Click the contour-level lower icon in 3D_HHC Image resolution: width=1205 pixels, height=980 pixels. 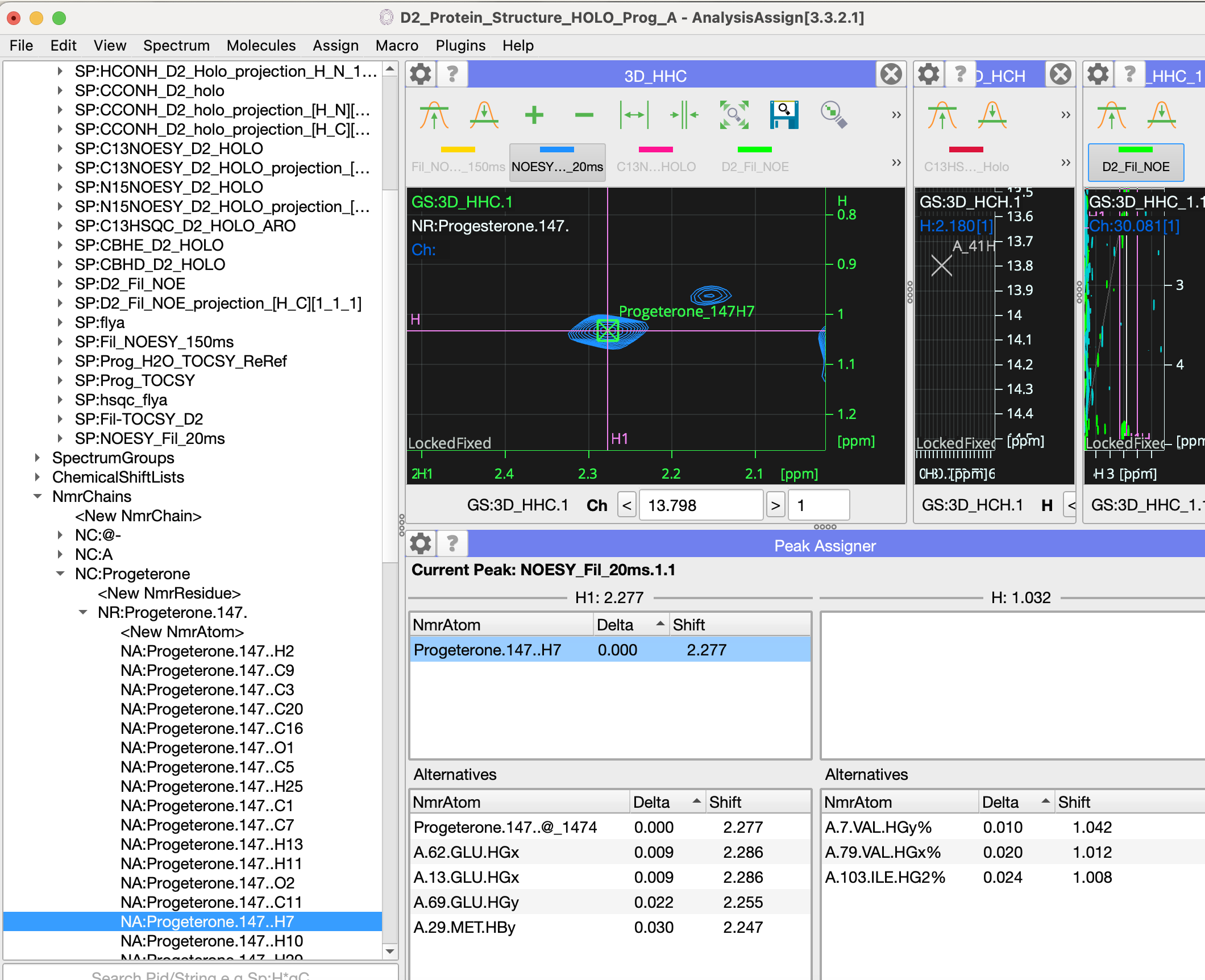coord(484,115)
